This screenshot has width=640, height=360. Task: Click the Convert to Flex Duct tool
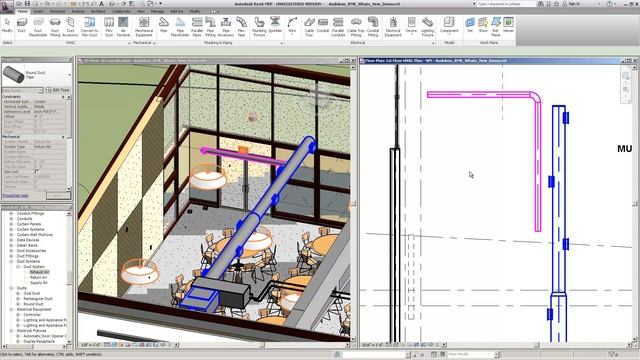[x=89, y=27]
